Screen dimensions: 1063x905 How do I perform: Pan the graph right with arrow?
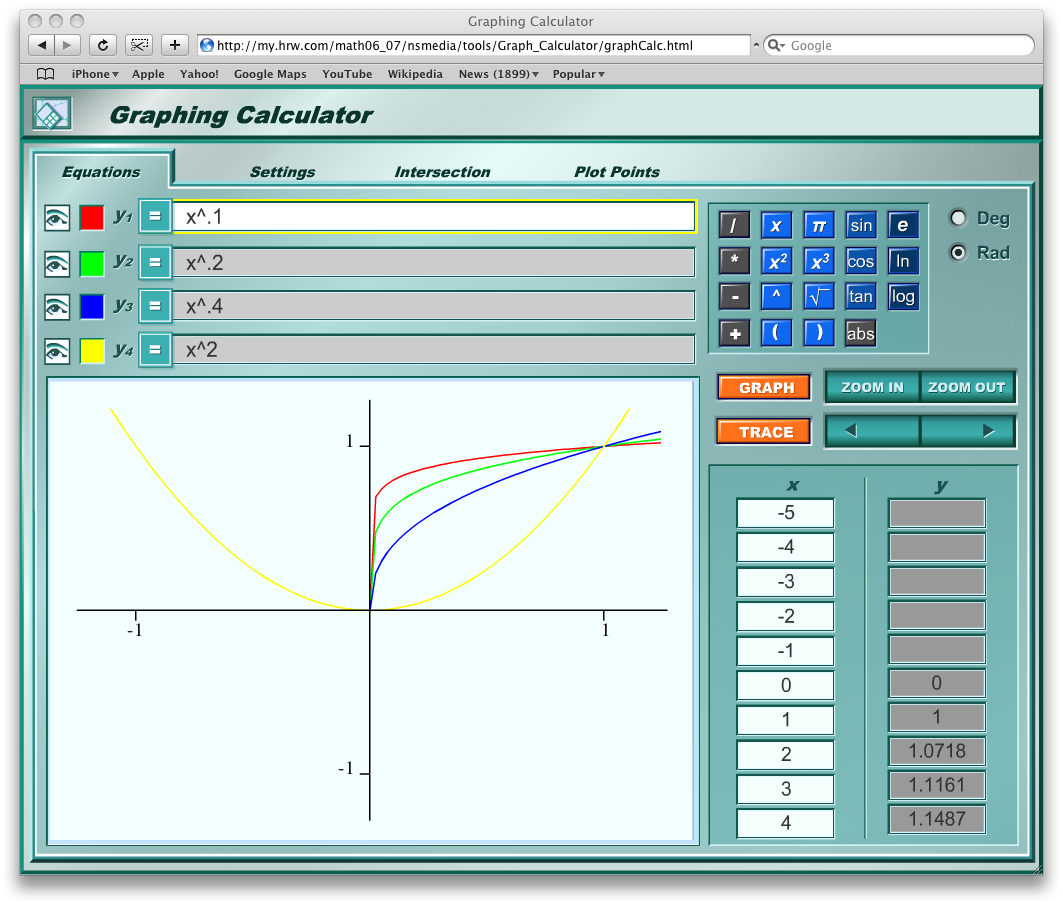pyautogui.click(x=967, y=431)
